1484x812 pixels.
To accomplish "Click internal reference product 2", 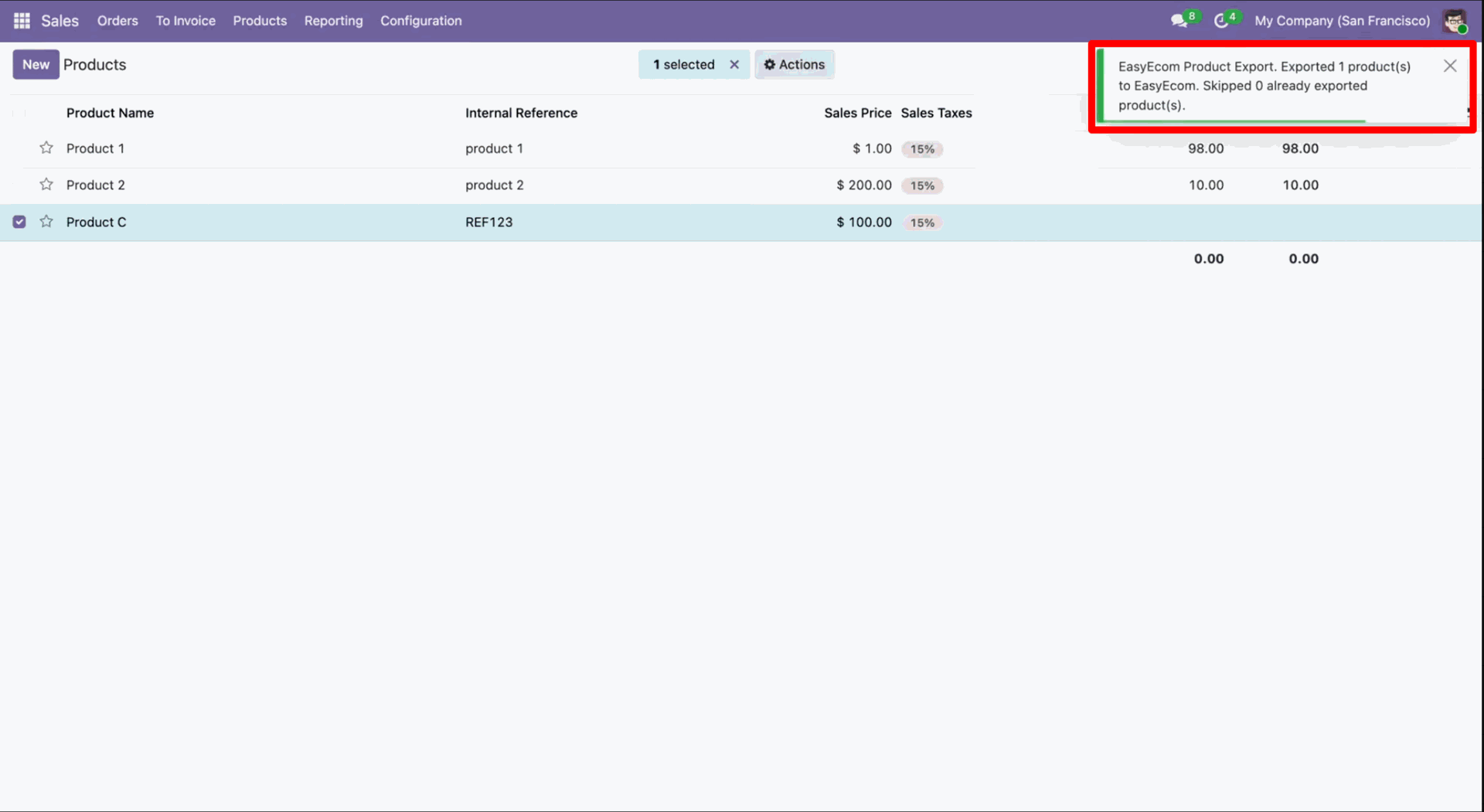I will pyautogui.click(x=494, y=185).
